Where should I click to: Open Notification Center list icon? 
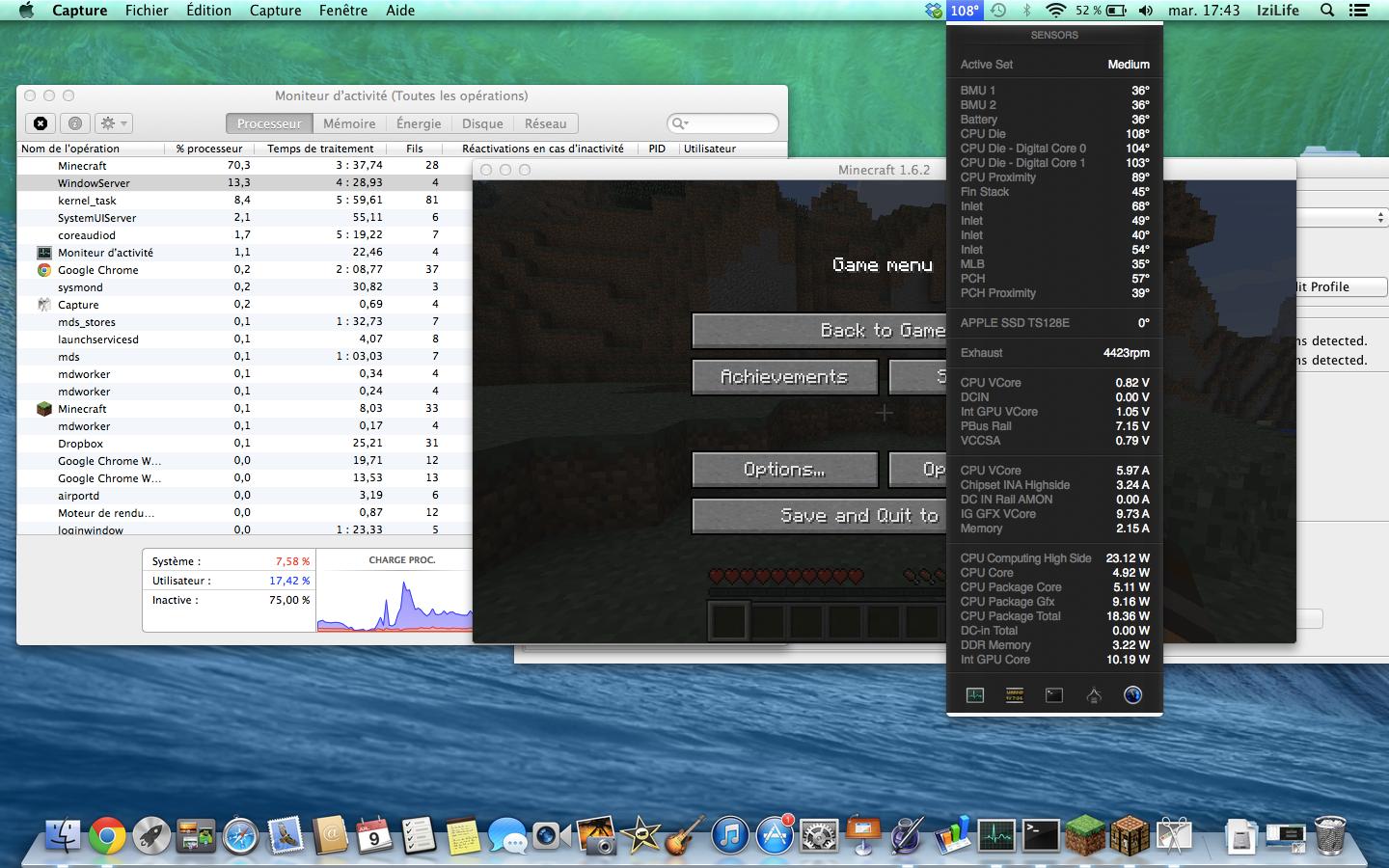pos(1359,11)
